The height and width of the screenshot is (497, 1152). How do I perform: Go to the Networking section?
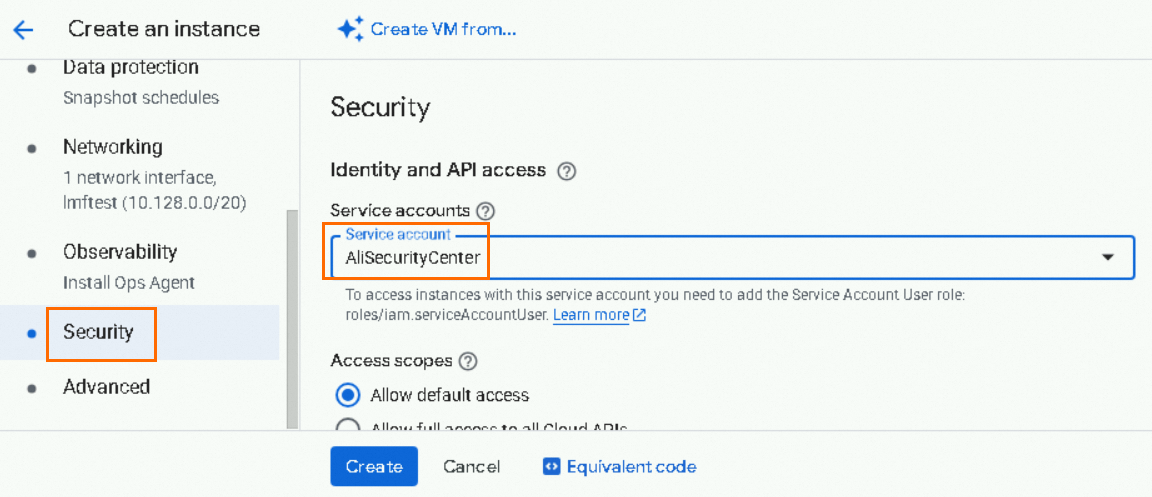(112, 147)
